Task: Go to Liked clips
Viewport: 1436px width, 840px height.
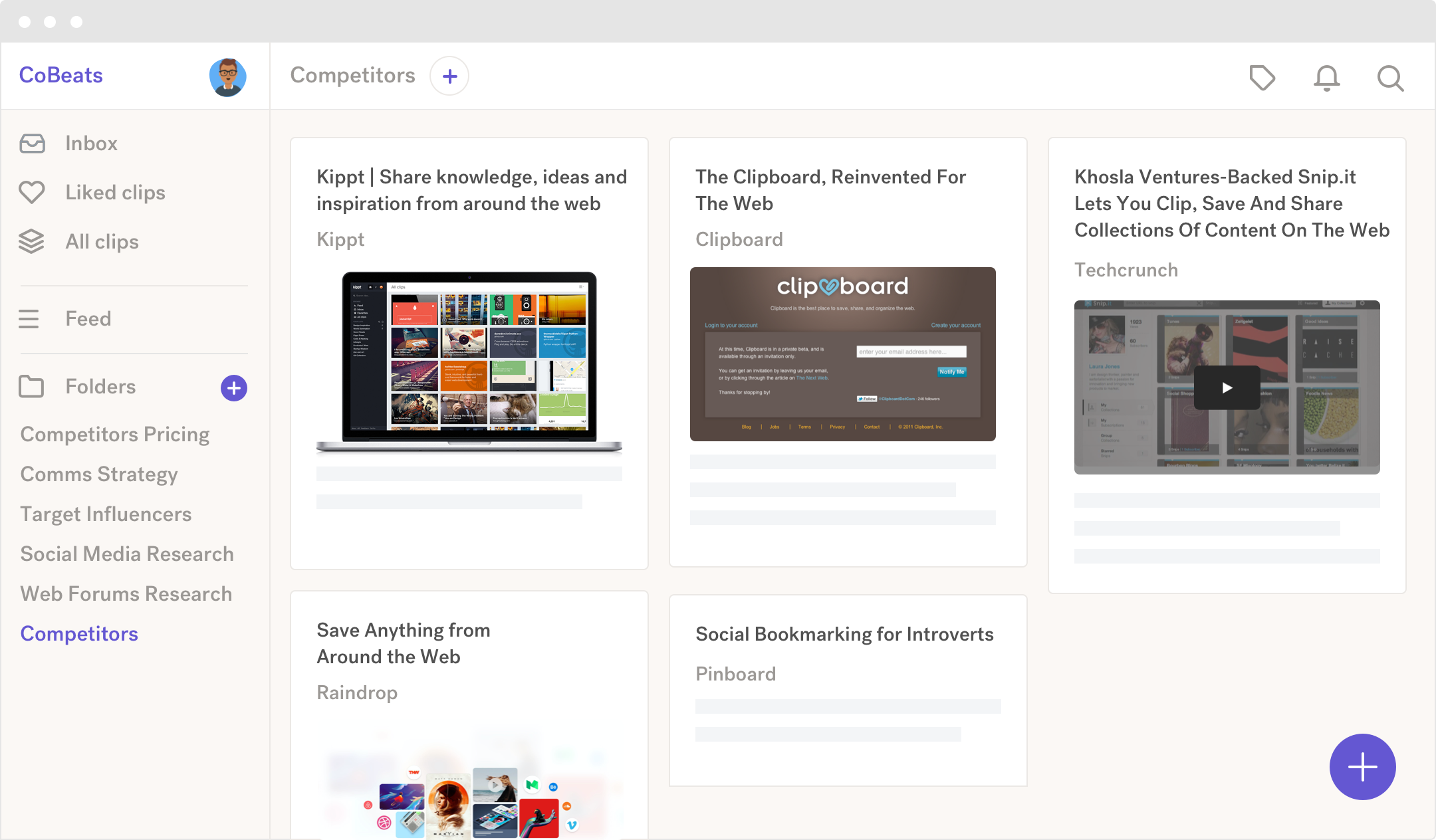Action: click(115, 193)
